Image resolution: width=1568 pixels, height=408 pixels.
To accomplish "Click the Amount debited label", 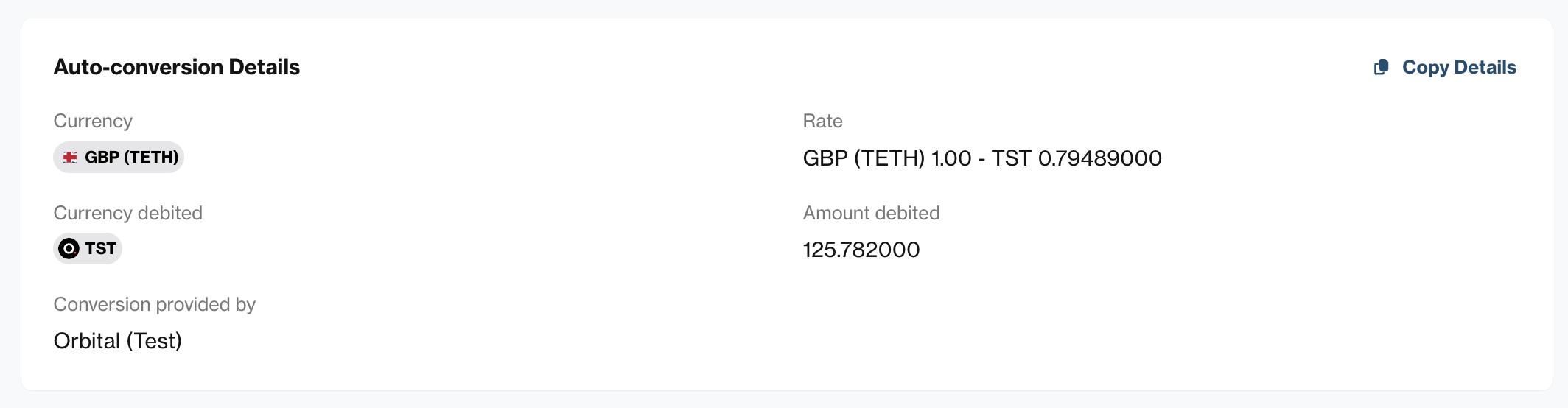I will [x=872, y=213].
